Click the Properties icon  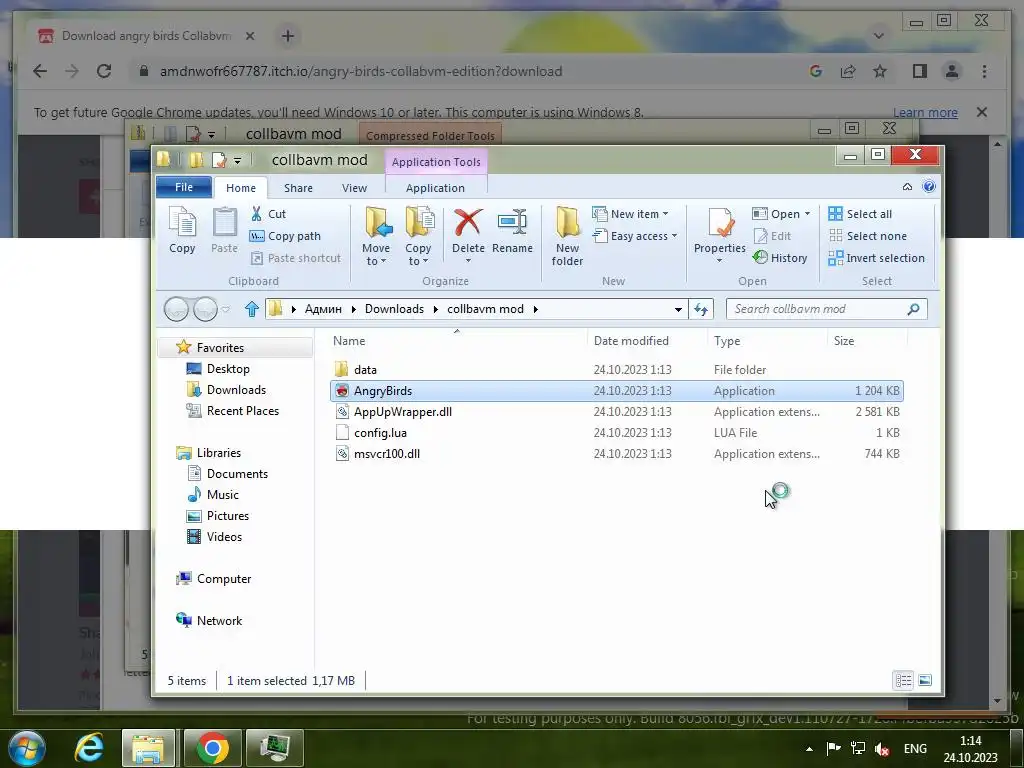(x=720, y=223)
